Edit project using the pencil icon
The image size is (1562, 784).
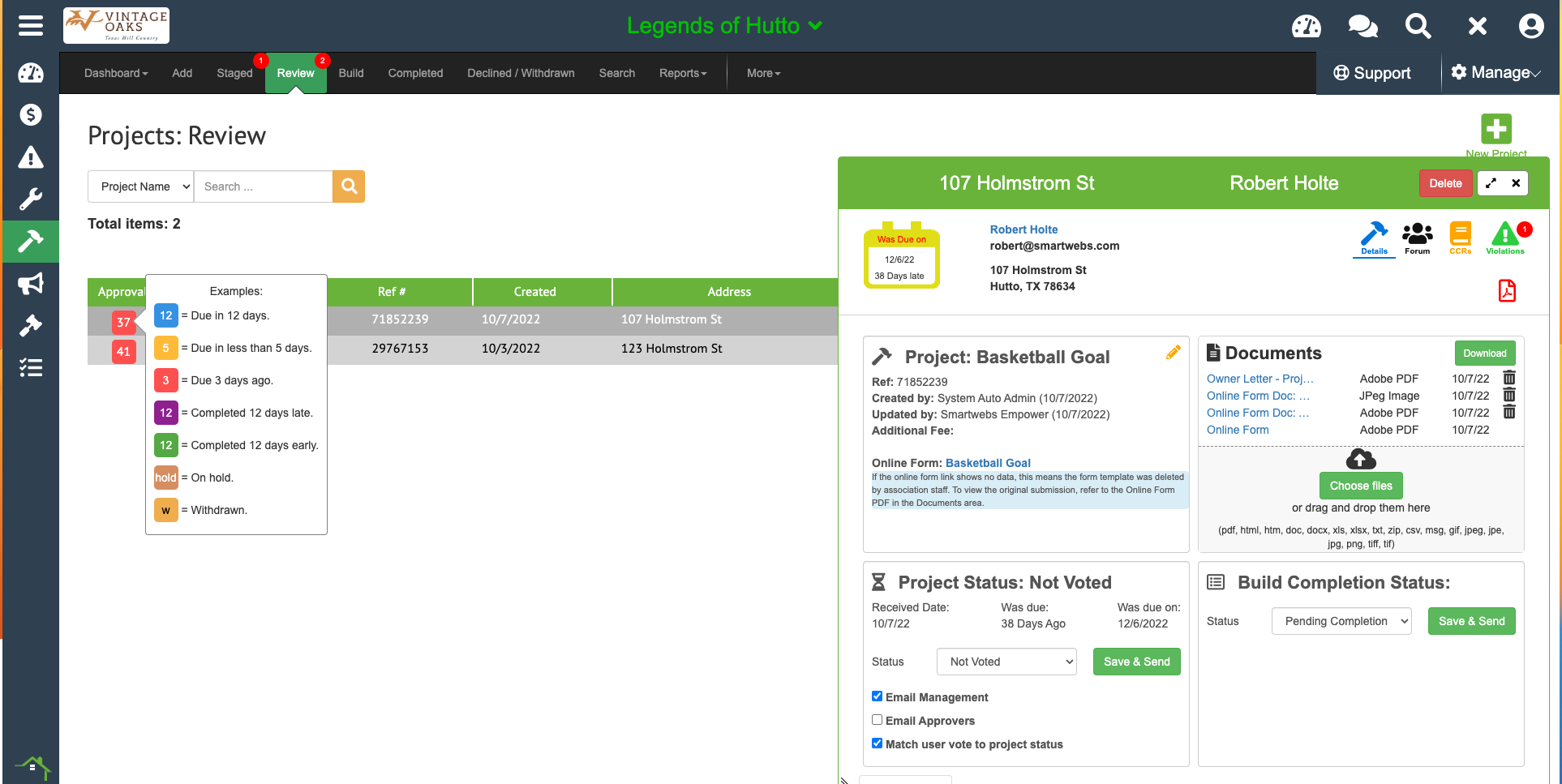pos(1173,353)
